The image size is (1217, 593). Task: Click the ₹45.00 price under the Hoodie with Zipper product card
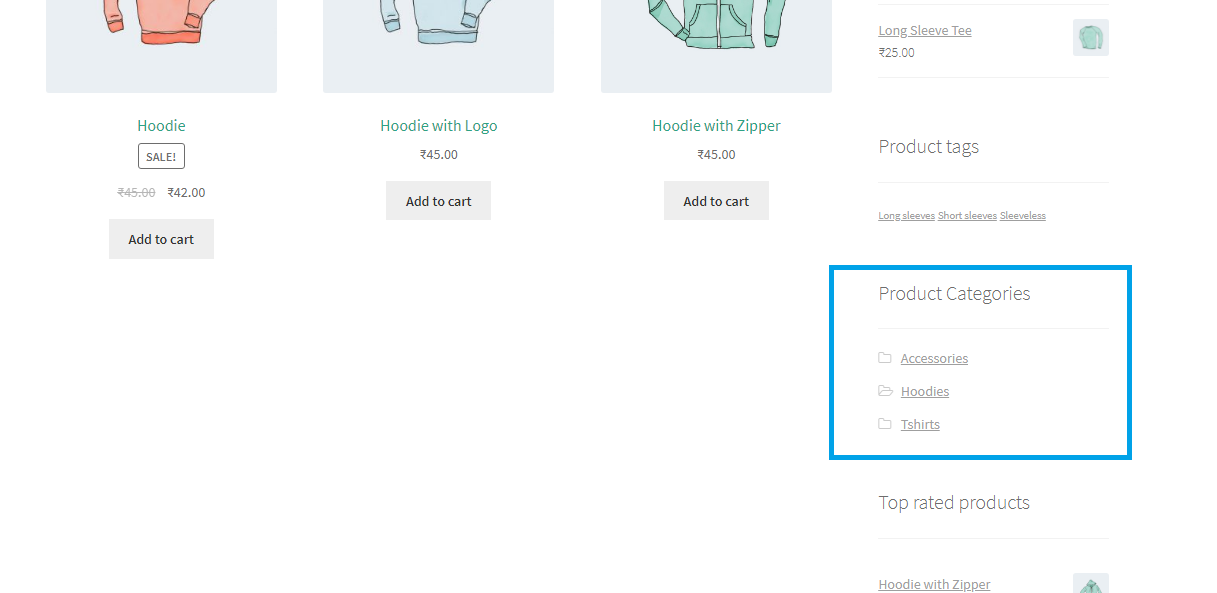[x=716, y=154]
